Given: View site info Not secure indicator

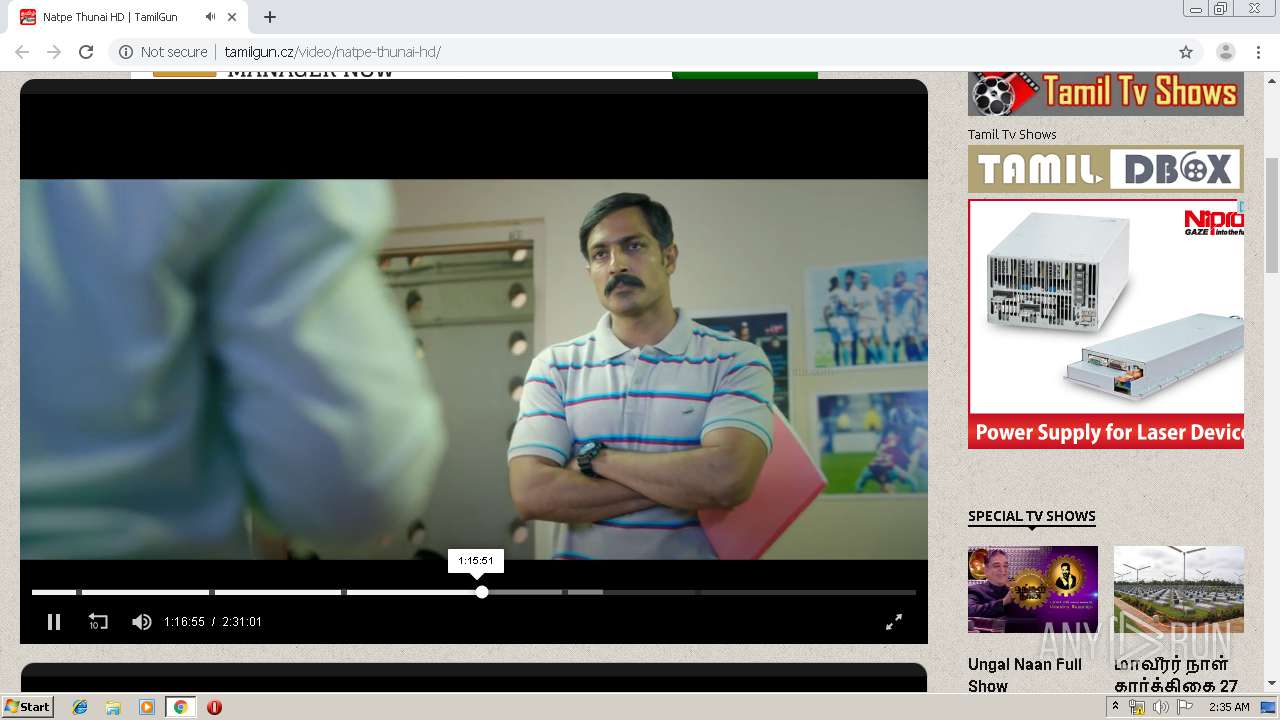Looking at the screenshot, I should click(163, 52).
